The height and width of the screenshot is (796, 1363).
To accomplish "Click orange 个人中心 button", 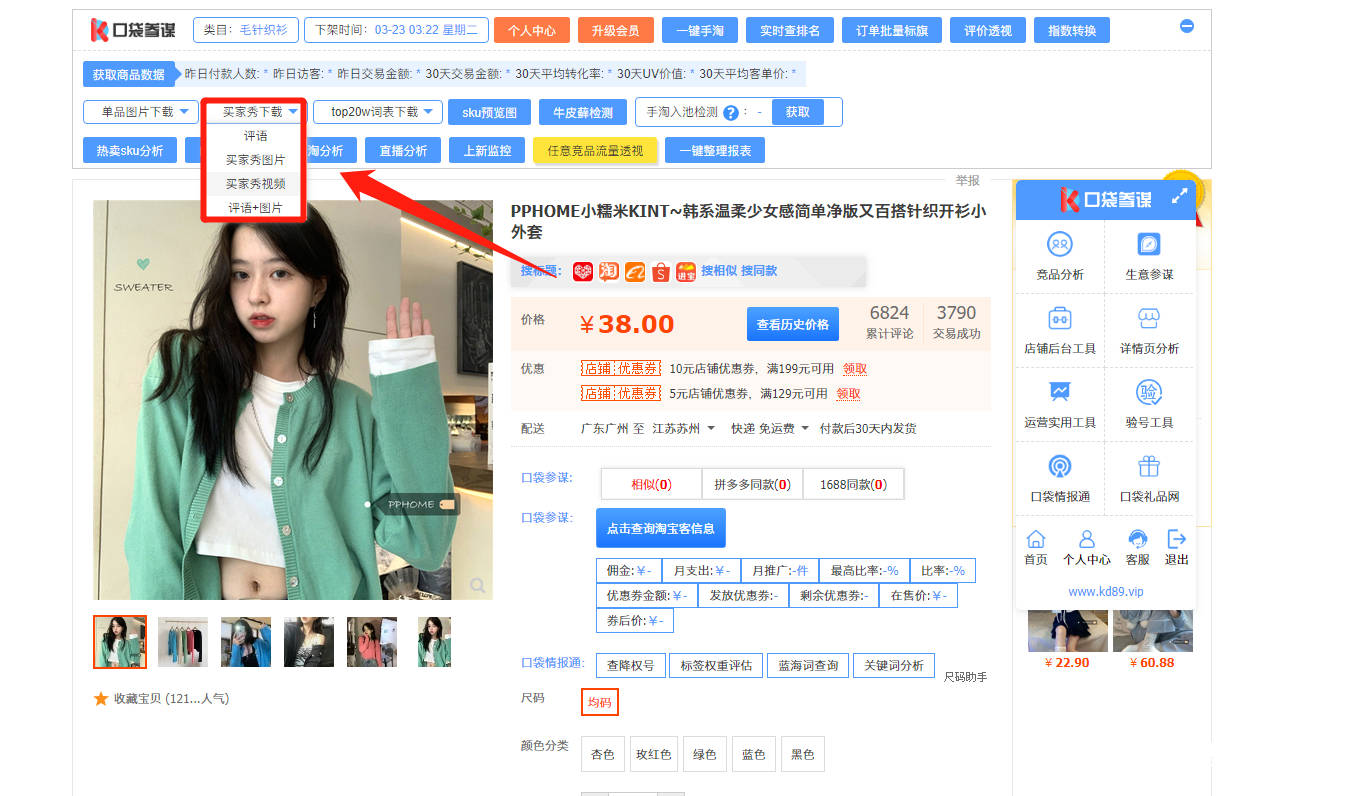I will click(x=531, y=30).
